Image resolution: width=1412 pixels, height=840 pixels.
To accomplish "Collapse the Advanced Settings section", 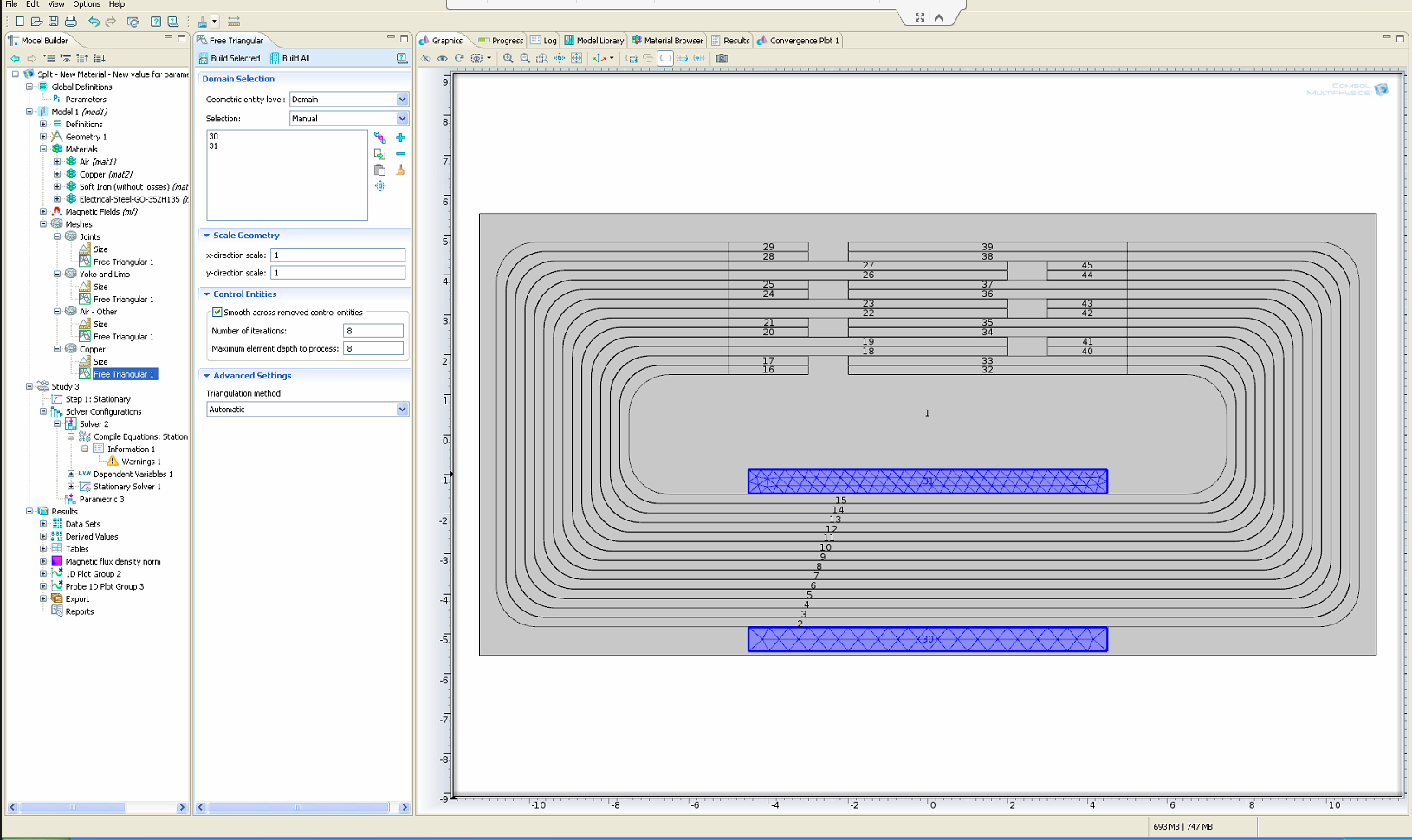I will click(x=207, y=376).
